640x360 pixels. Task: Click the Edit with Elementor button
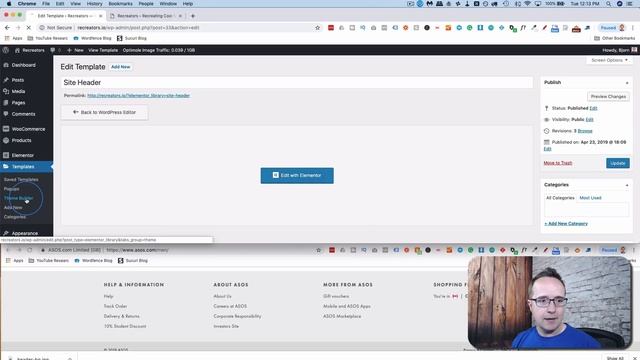tap(297, 176)
